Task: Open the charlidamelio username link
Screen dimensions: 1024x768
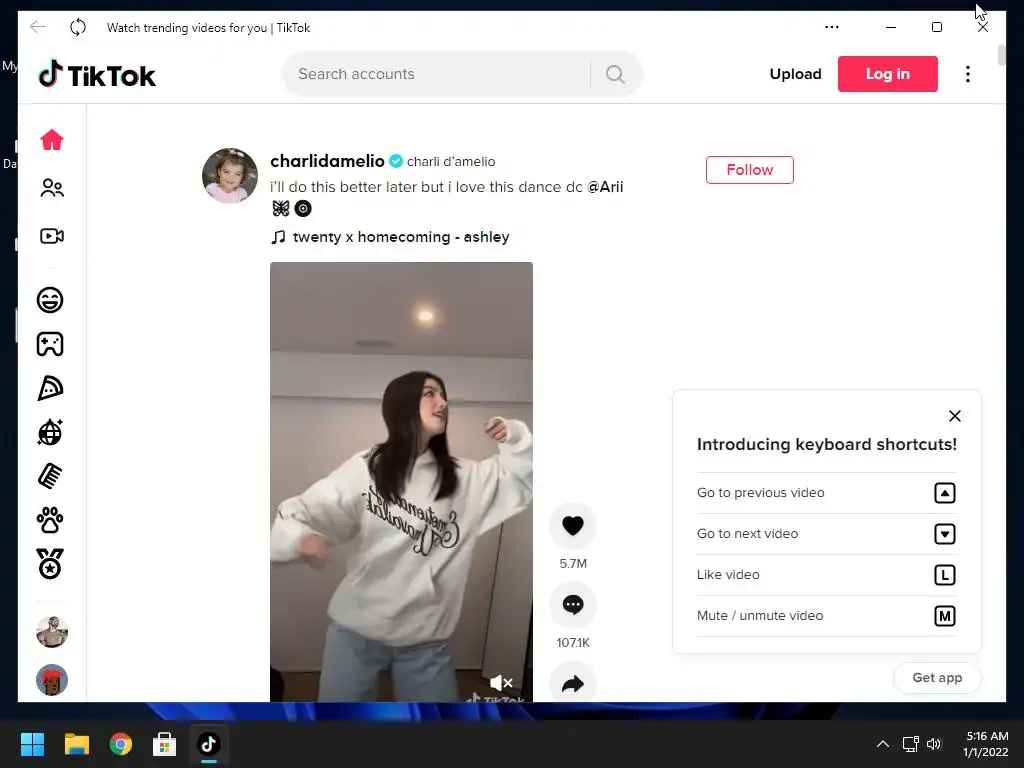Action: pos(327,161)
